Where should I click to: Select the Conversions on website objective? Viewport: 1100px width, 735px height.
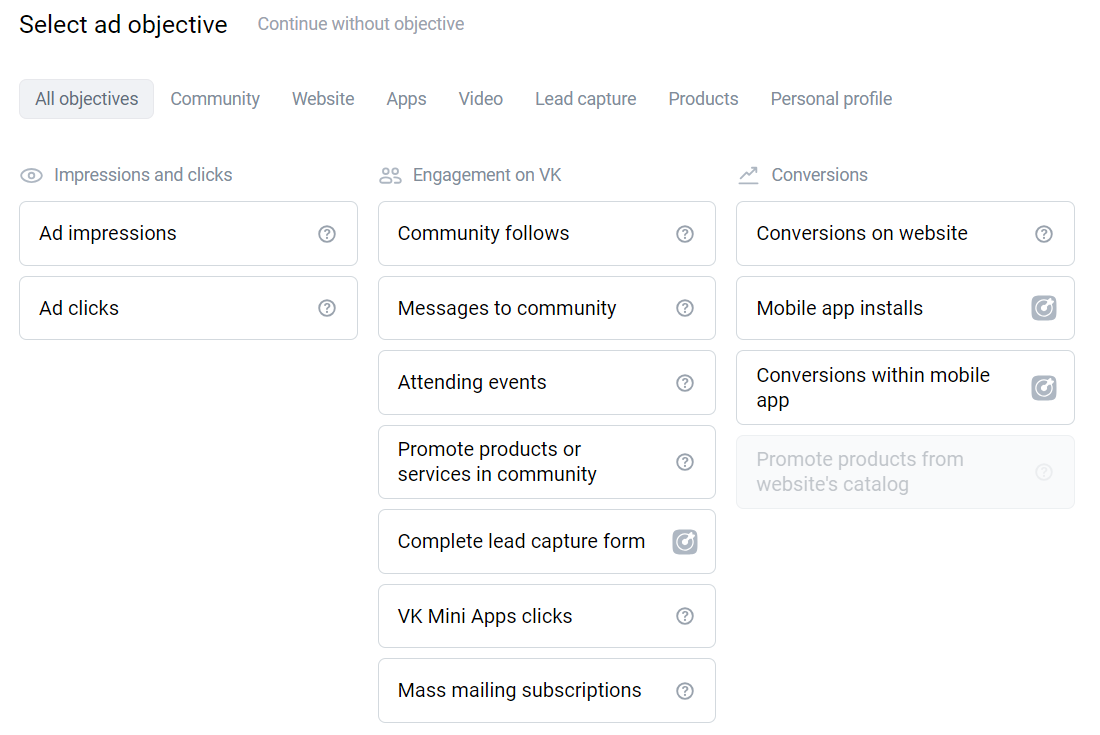[905, 234]
